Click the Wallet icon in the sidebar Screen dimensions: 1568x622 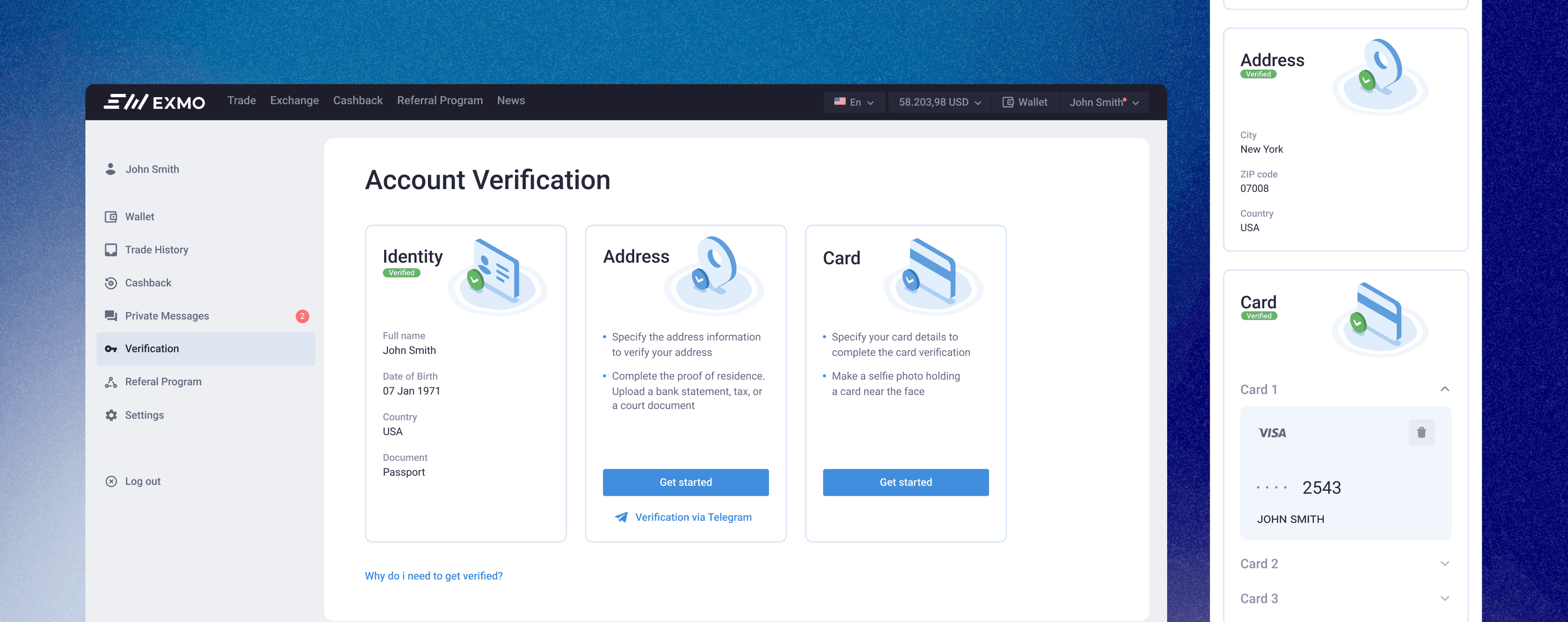click(111, 217)
